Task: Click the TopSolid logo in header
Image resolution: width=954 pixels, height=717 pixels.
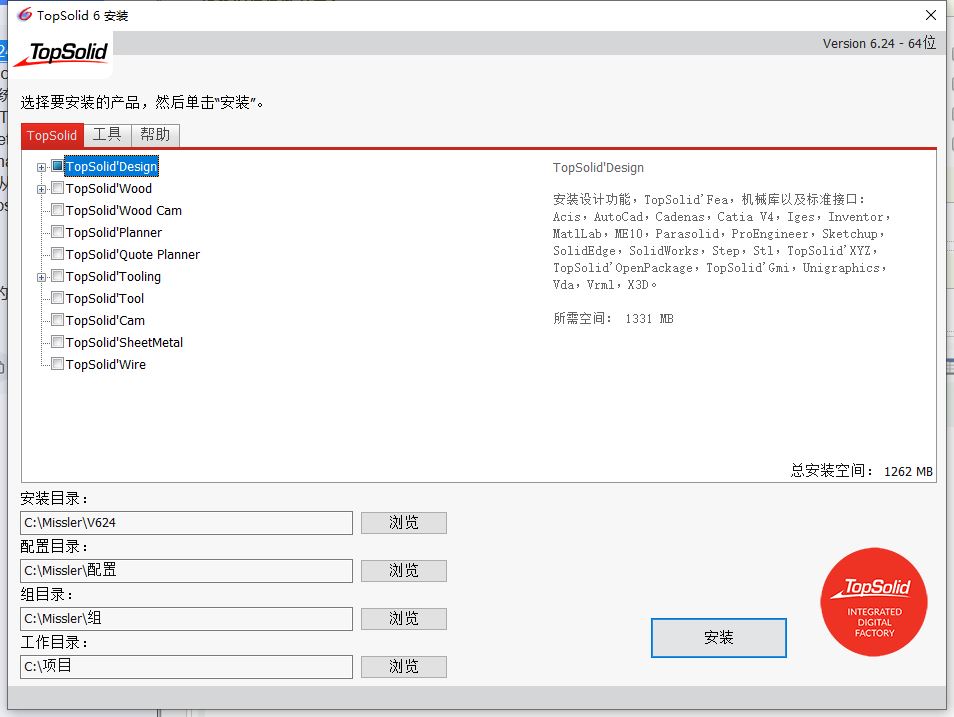Action: point(61,54)
